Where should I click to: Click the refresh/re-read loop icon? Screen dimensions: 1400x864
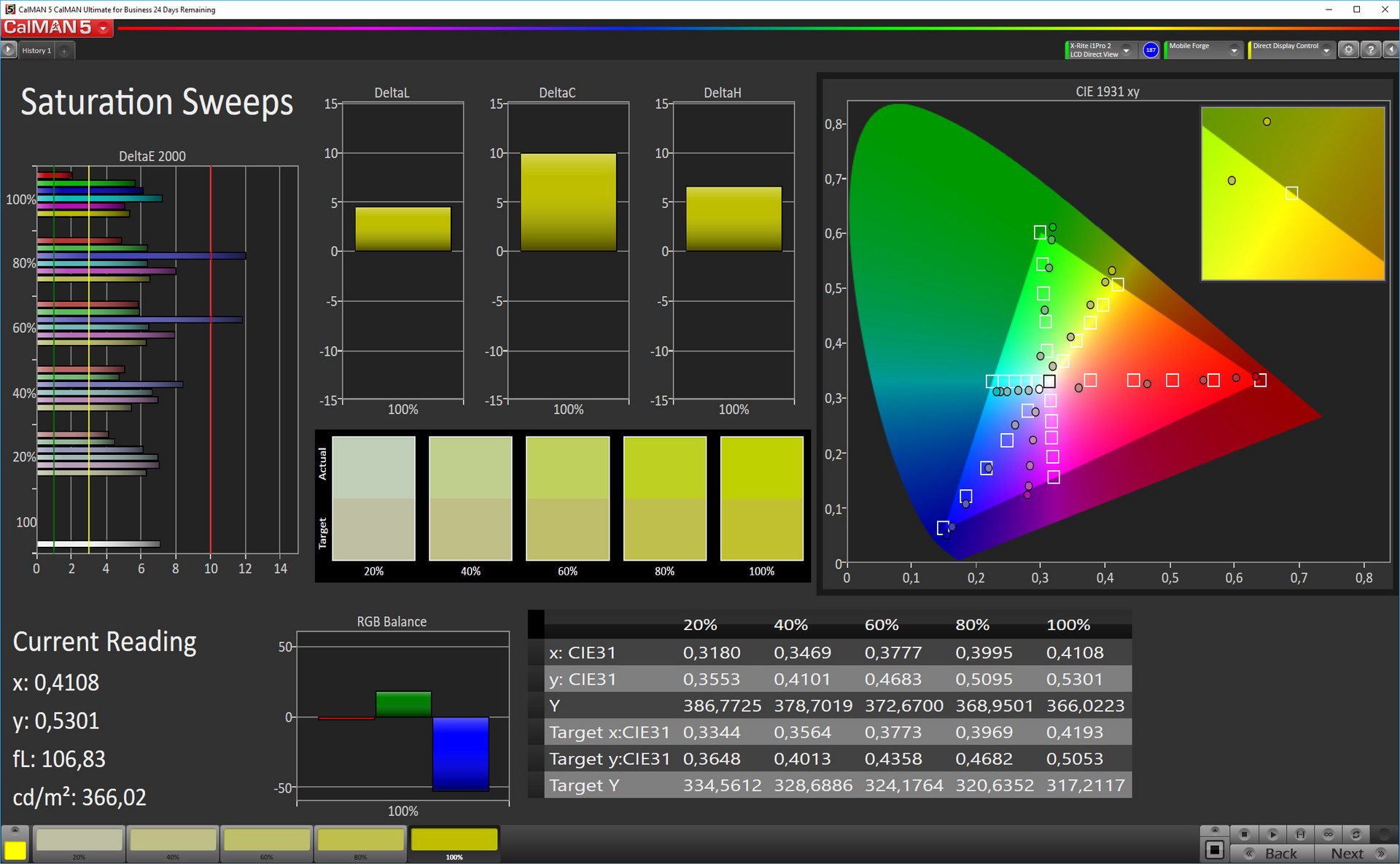click(x=1356, y=834)
